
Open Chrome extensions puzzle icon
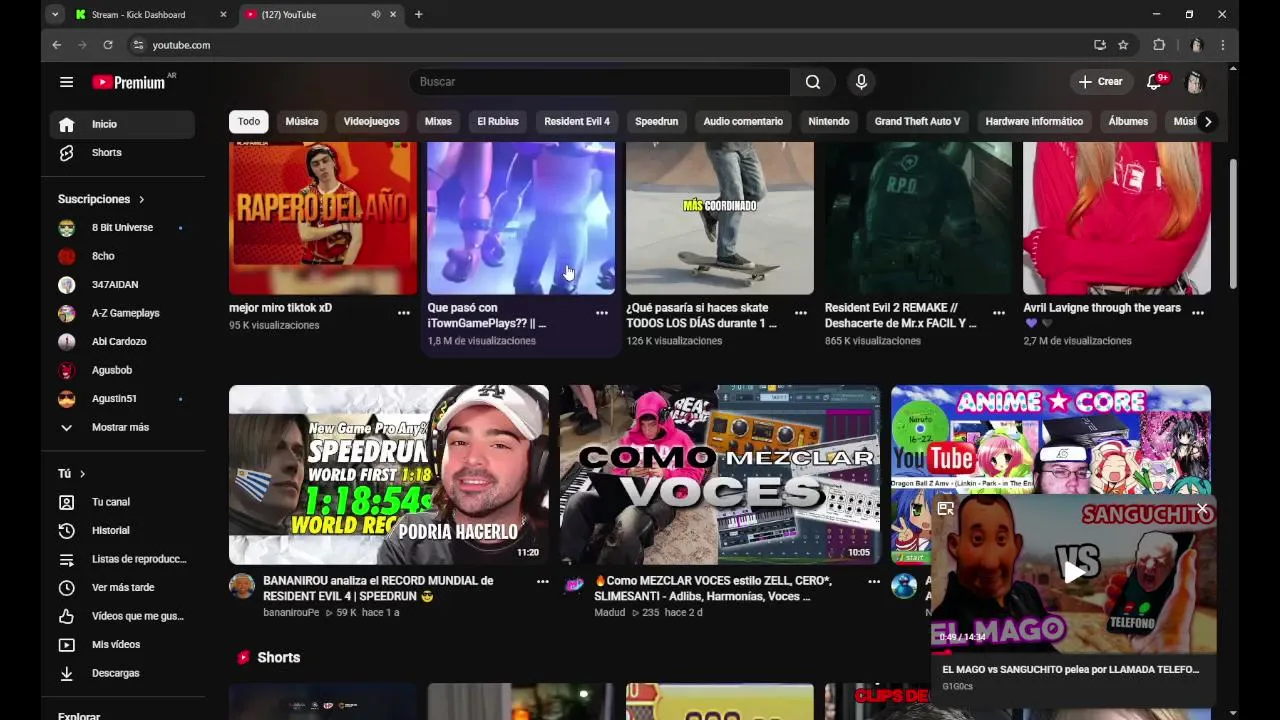point(1159,45)
